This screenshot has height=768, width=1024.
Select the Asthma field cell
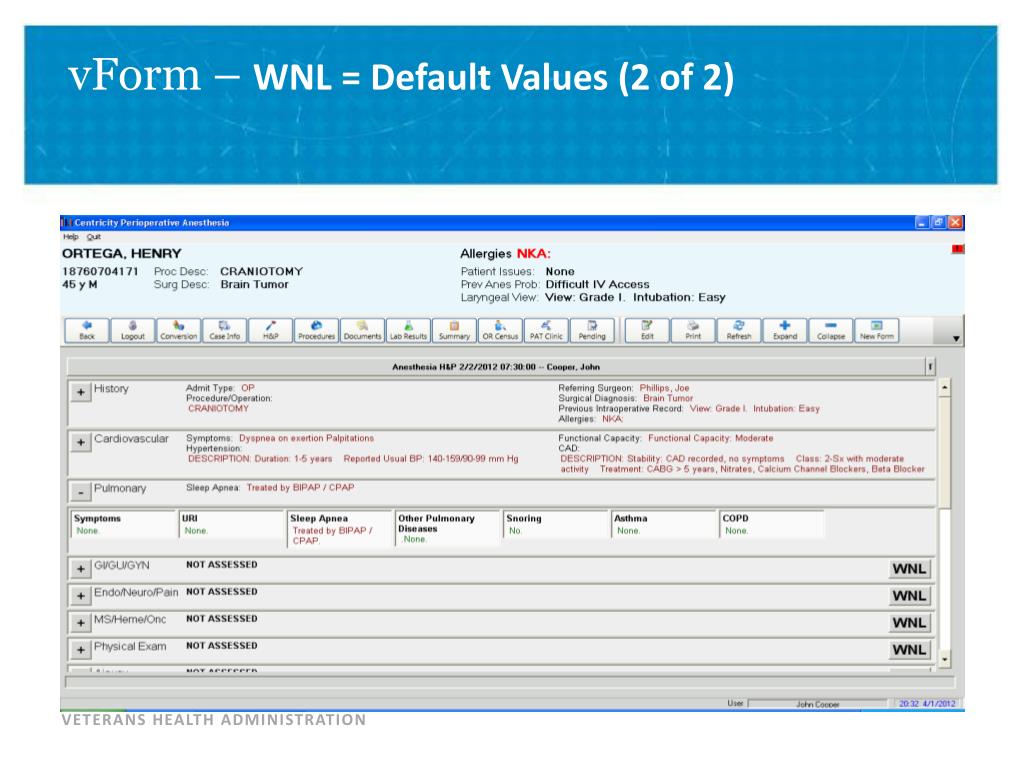pyautogui.click(x=663, y=524)
